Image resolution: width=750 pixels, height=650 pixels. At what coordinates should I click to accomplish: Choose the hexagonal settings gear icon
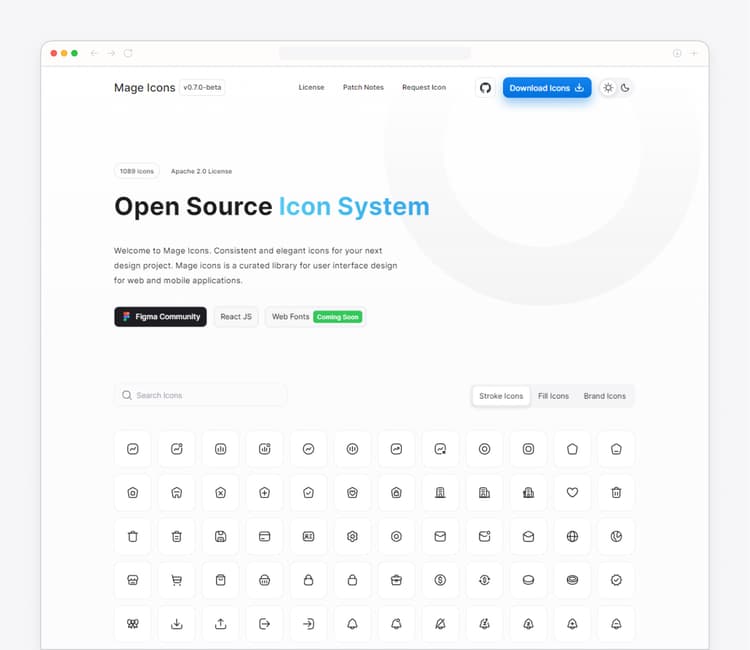click(353, 536)
